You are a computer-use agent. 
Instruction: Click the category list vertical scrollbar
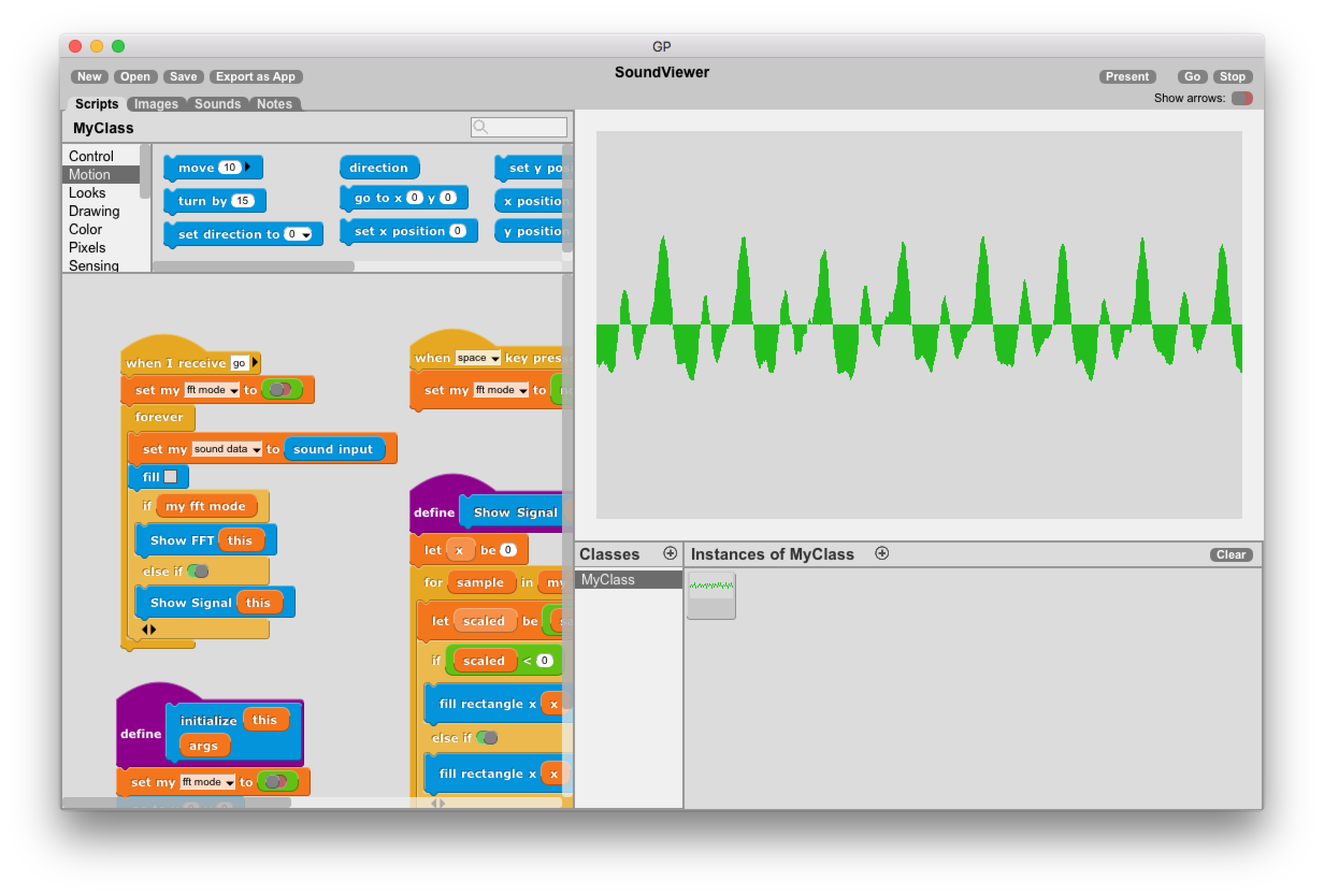click(x=145, y=171)
